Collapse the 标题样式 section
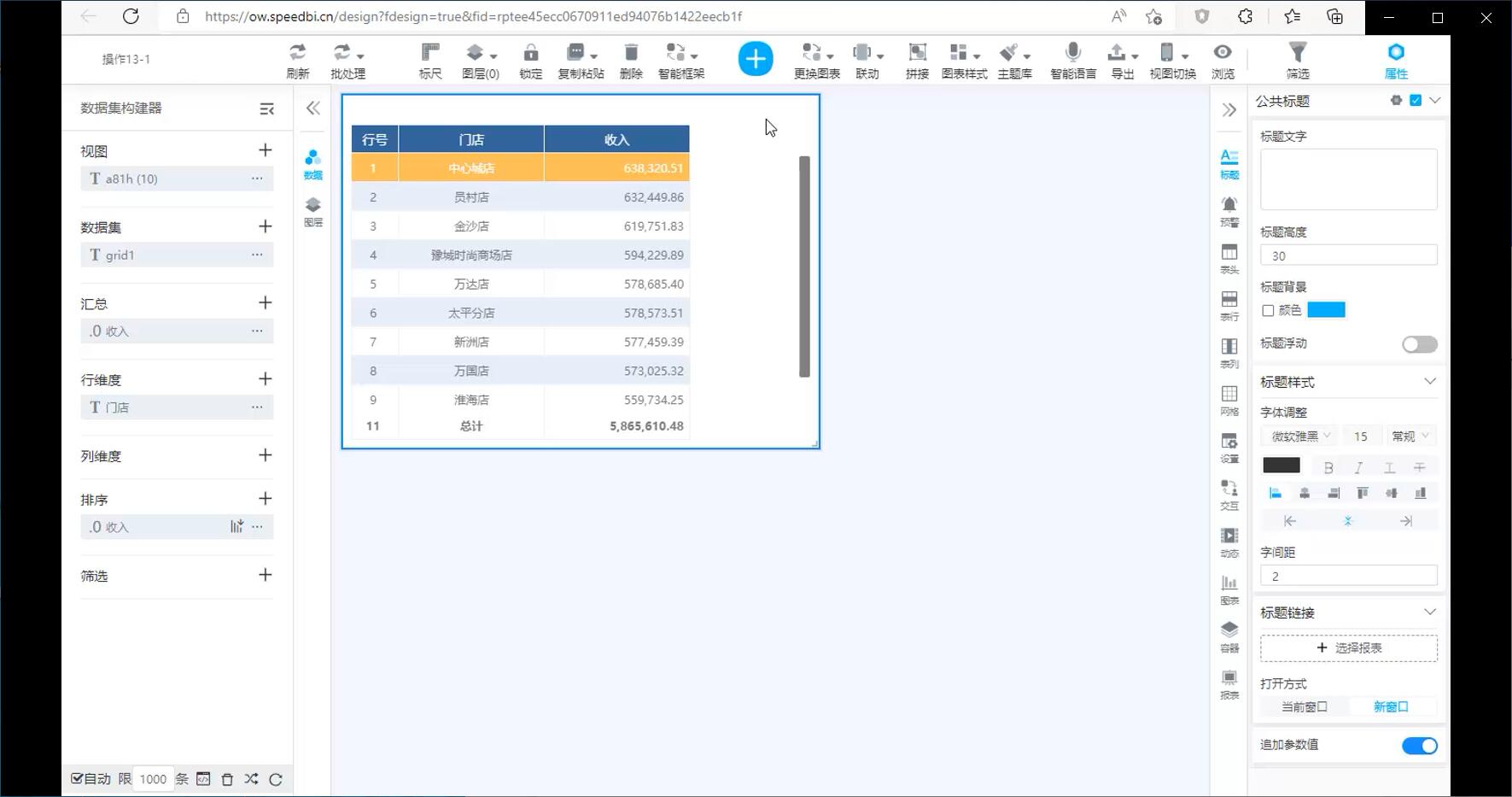1512x797 pixels. pos(1430,382)
